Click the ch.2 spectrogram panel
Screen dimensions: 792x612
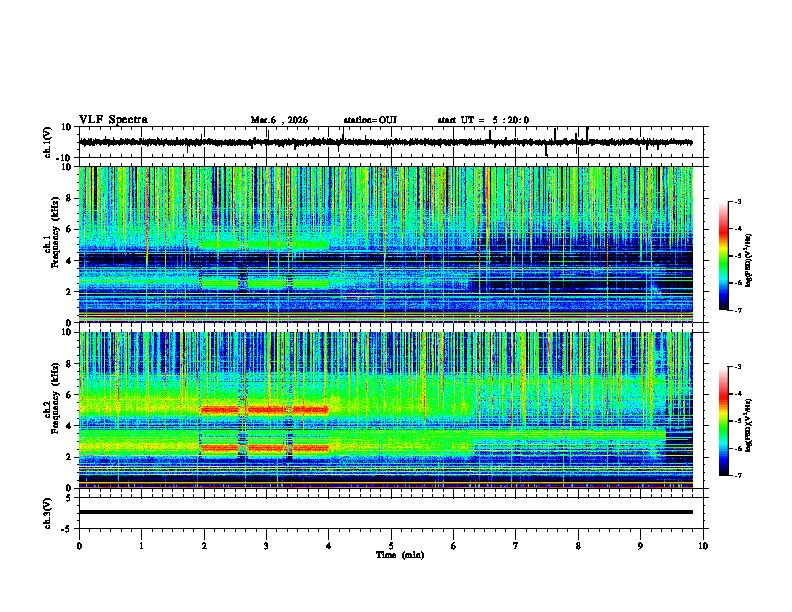click(x=385, y=410)
